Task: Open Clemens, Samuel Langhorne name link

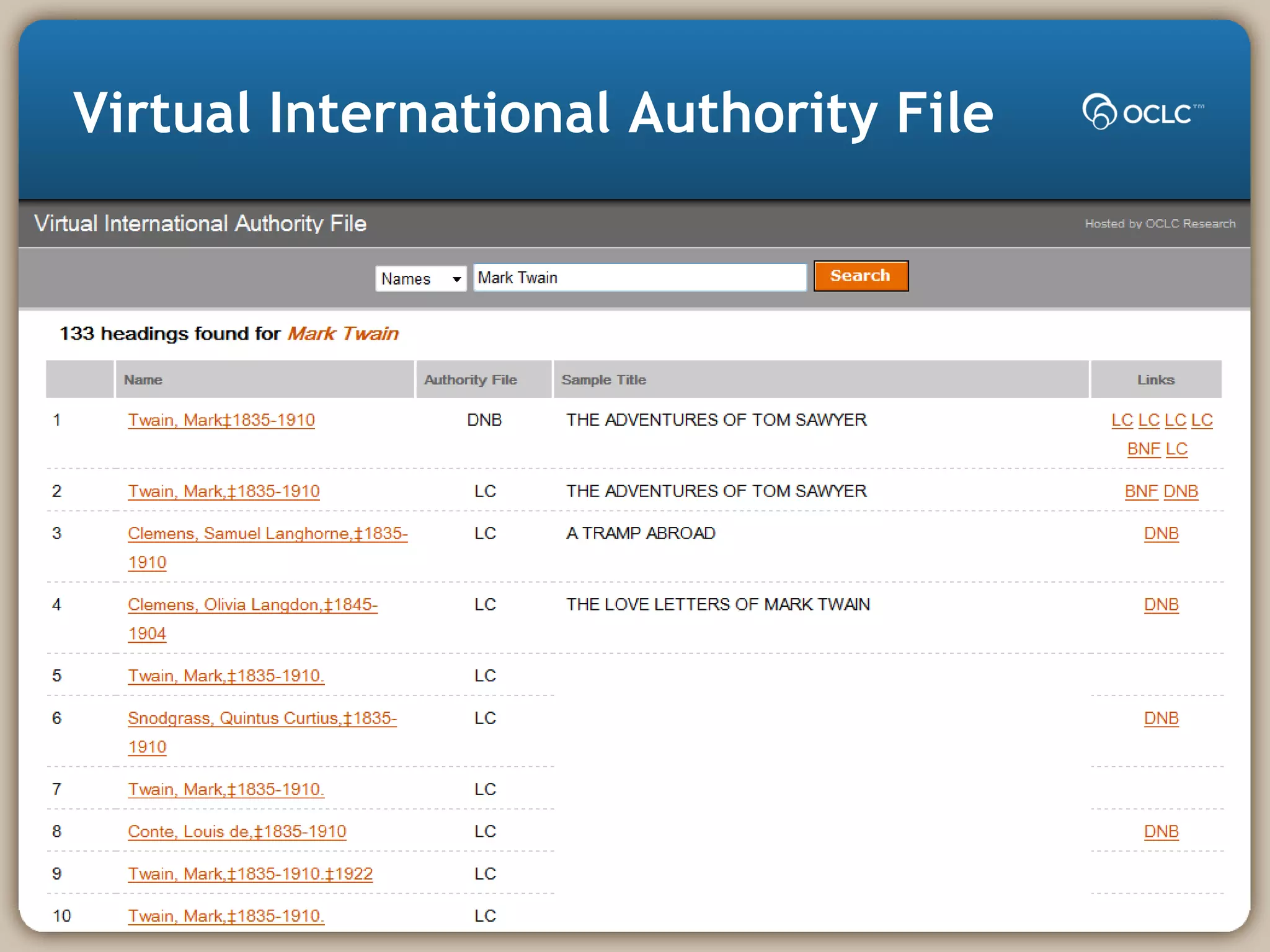Action: coord(268,548)
